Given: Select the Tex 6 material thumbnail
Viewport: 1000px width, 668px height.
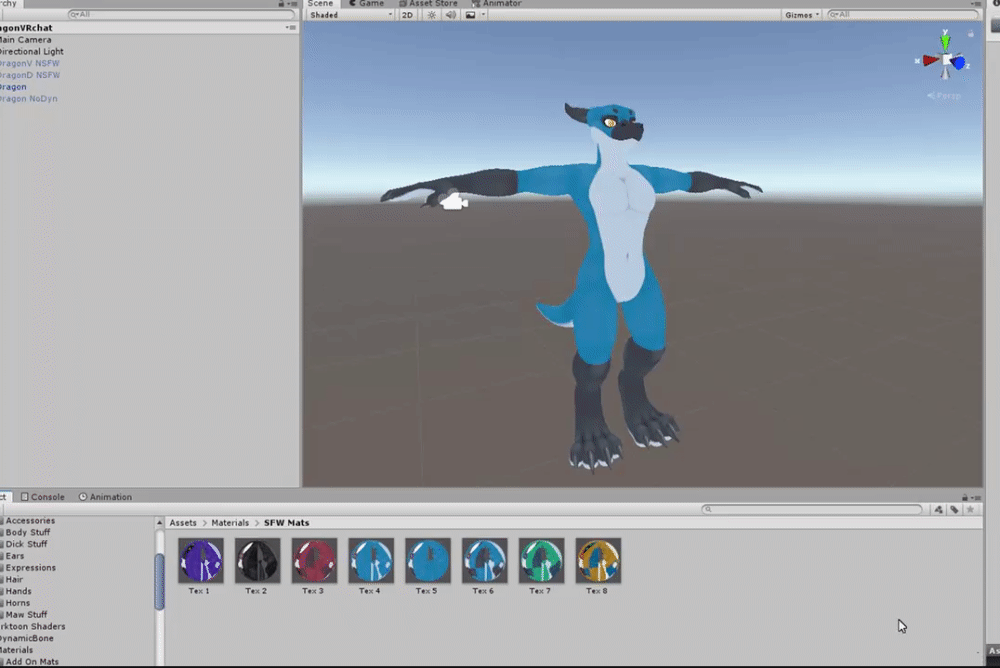Looking at the screenshot, I should (484, 560).
